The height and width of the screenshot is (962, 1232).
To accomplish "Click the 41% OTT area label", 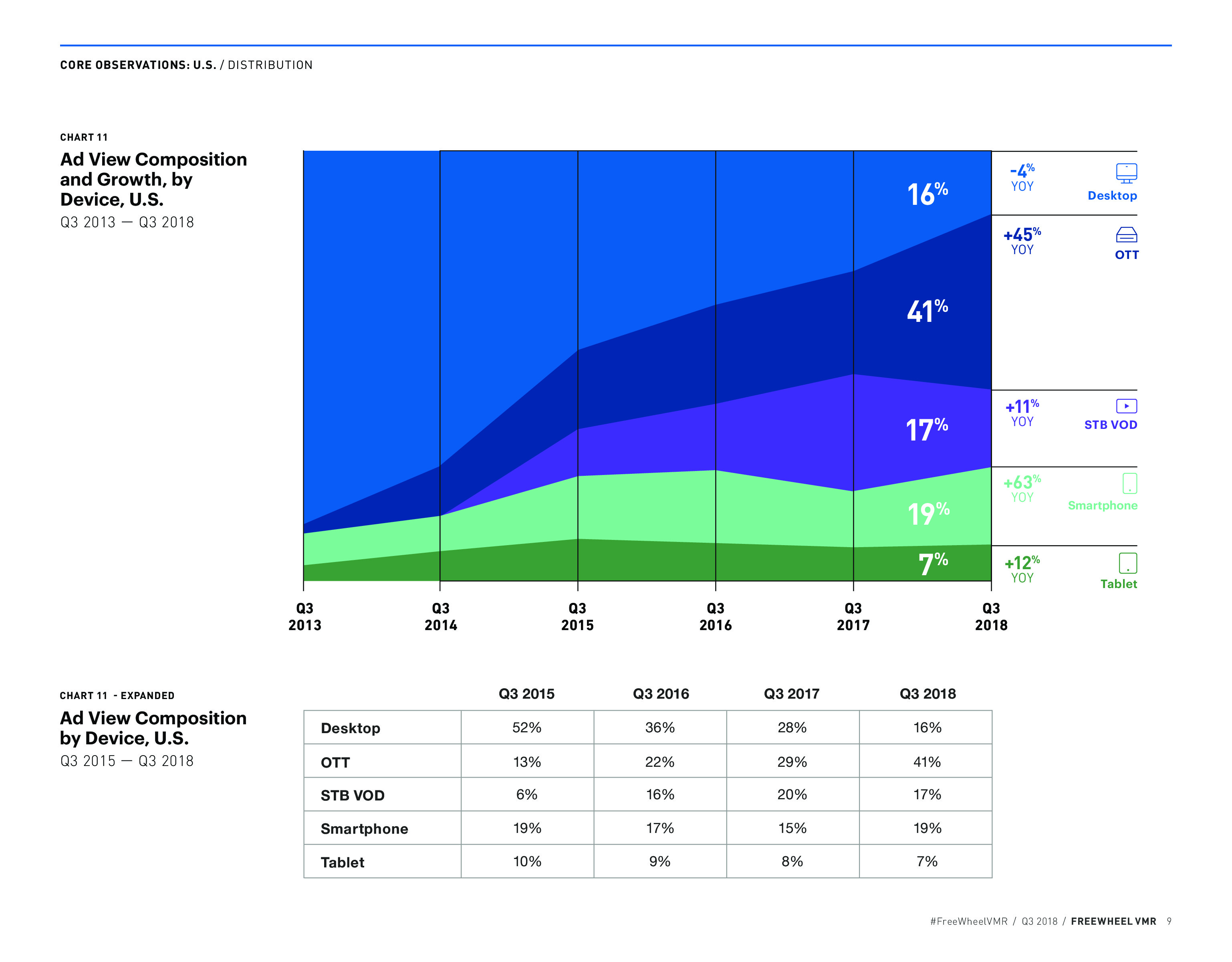I will point(927,311).
